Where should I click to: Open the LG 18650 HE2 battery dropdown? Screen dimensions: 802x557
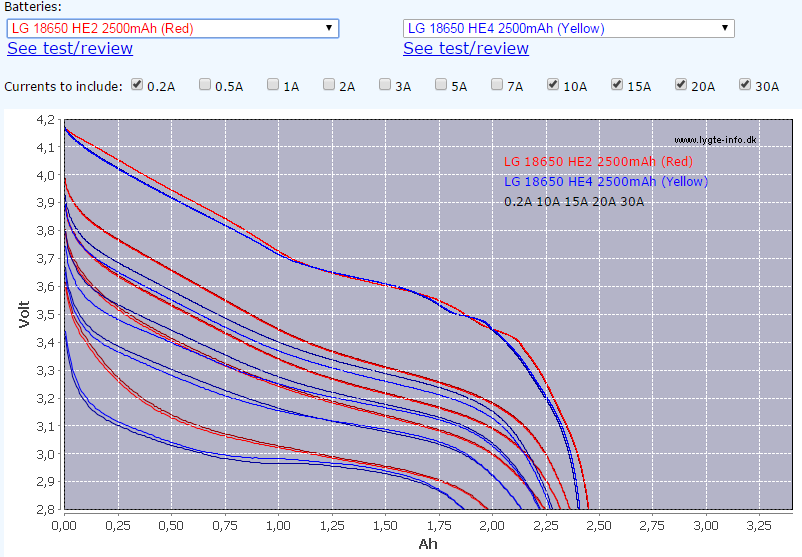point(173,28)
